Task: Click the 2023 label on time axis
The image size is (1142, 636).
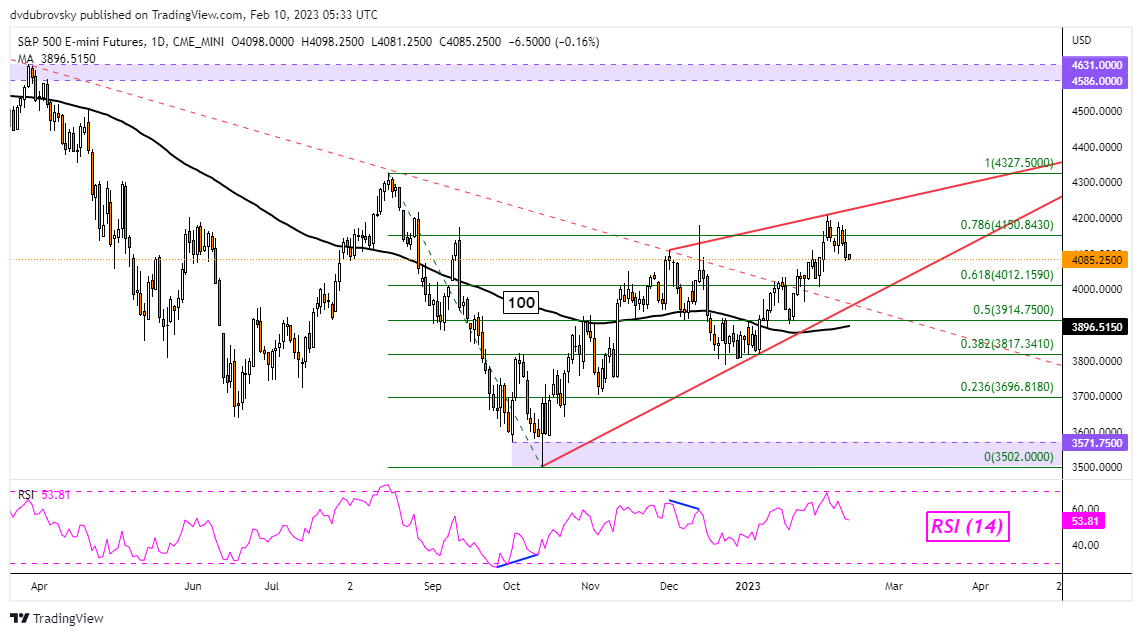Action: point(748,586)
